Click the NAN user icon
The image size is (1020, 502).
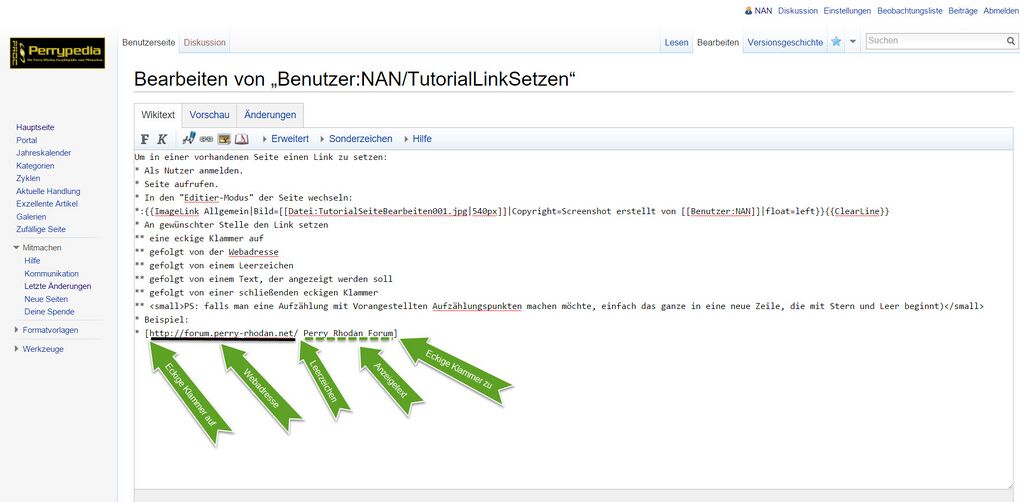click(748, 11)
